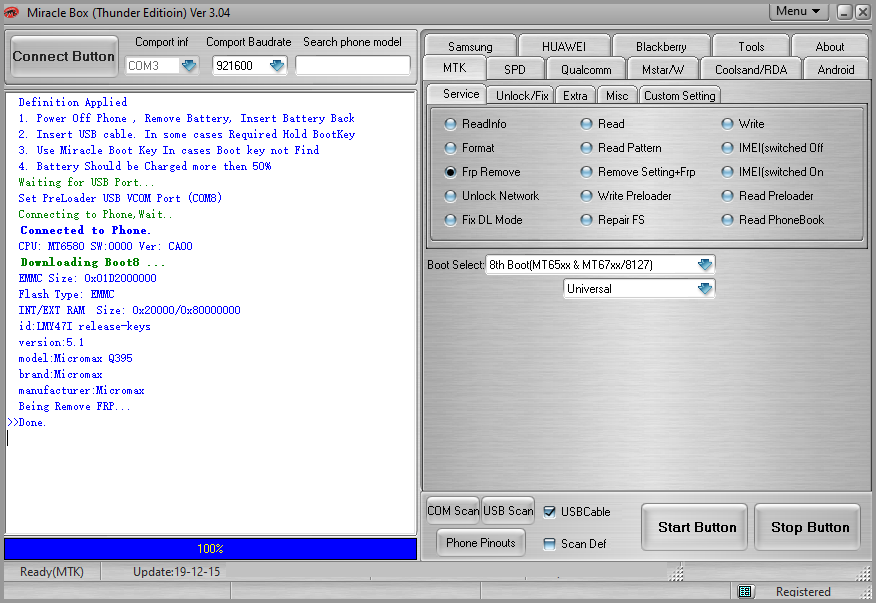Switch to the MTK tab
Screen dimensions: 876x603
point(454,68)
